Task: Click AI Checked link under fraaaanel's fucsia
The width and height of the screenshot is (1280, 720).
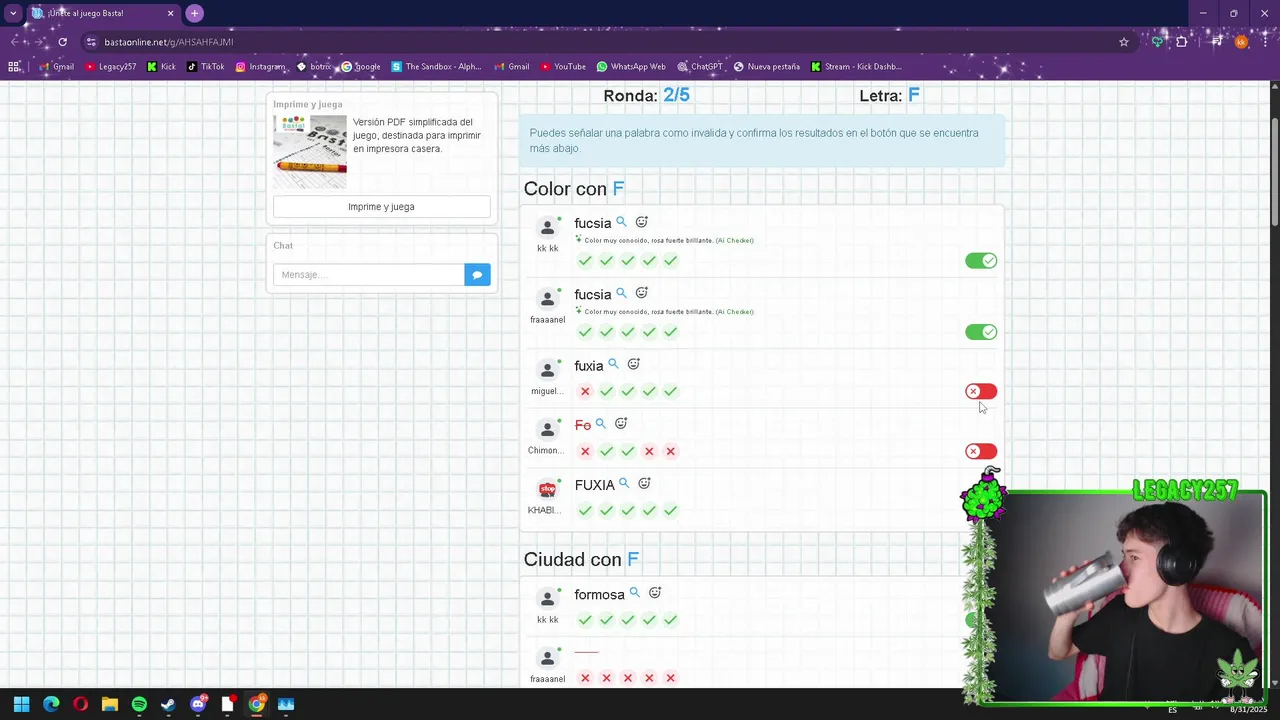Action: 735,312
